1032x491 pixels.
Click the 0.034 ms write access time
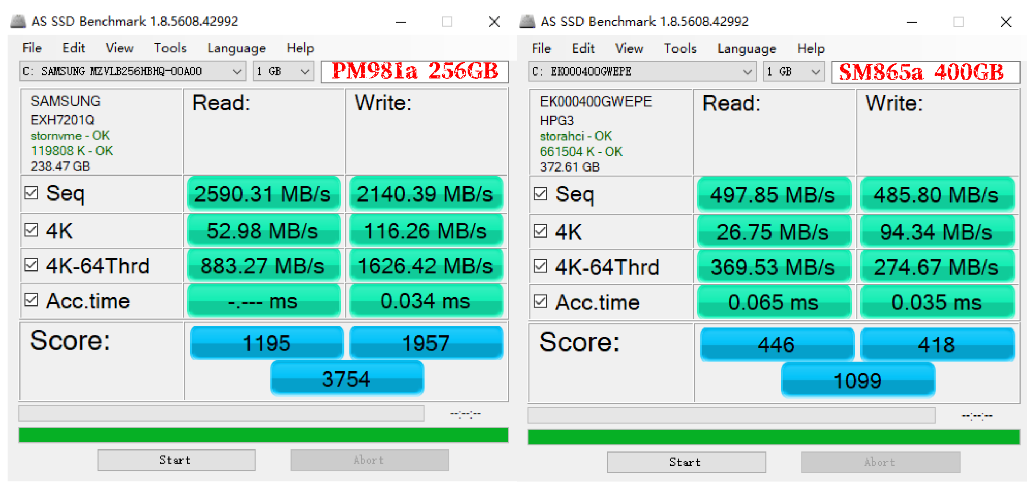pyautogui.click(x=426, y=301)
